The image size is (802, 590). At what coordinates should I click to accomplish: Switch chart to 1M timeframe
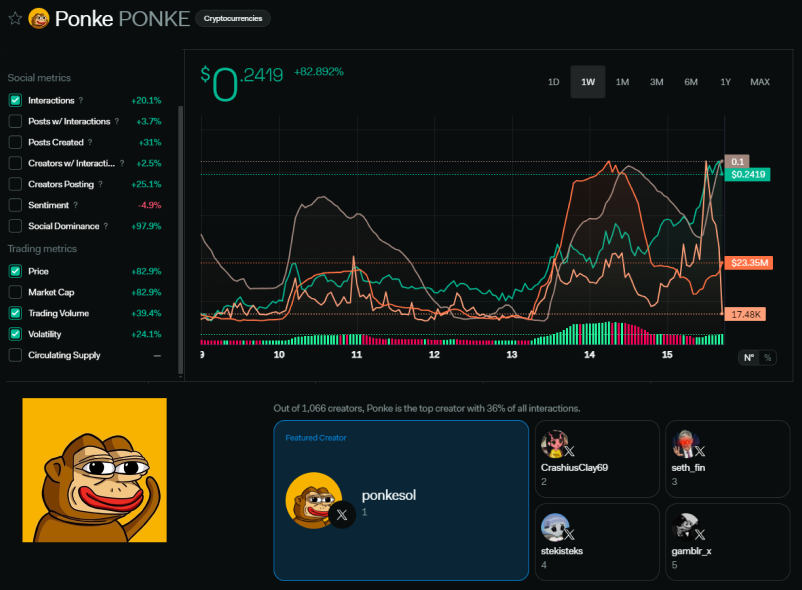pyautogui.click(x=622, y=82)
